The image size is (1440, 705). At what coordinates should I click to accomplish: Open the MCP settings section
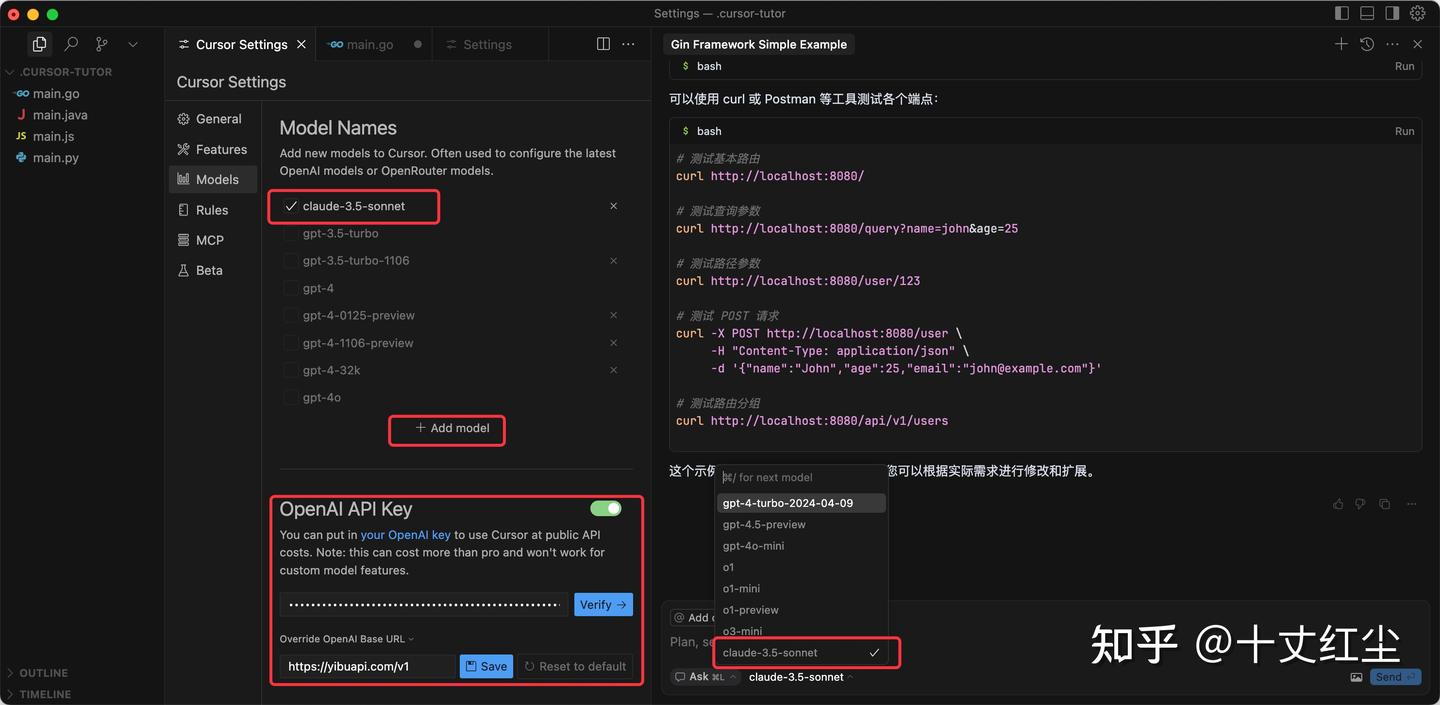[x=210, y=240]
